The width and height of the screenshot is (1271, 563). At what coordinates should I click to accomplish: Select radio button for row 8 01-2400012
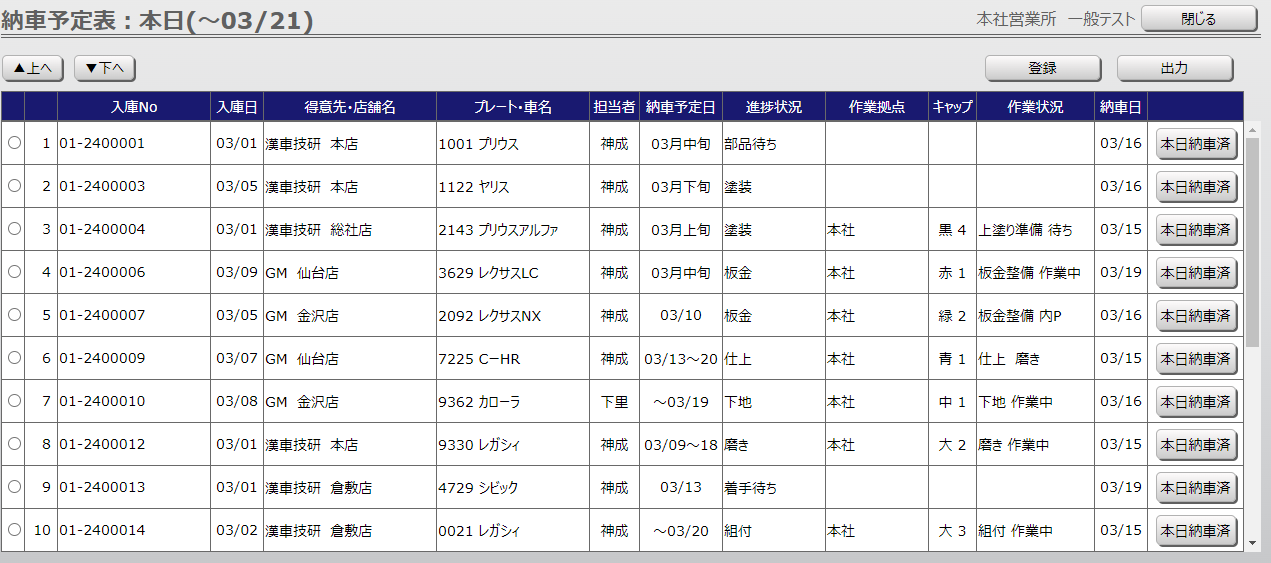point(14,444)
